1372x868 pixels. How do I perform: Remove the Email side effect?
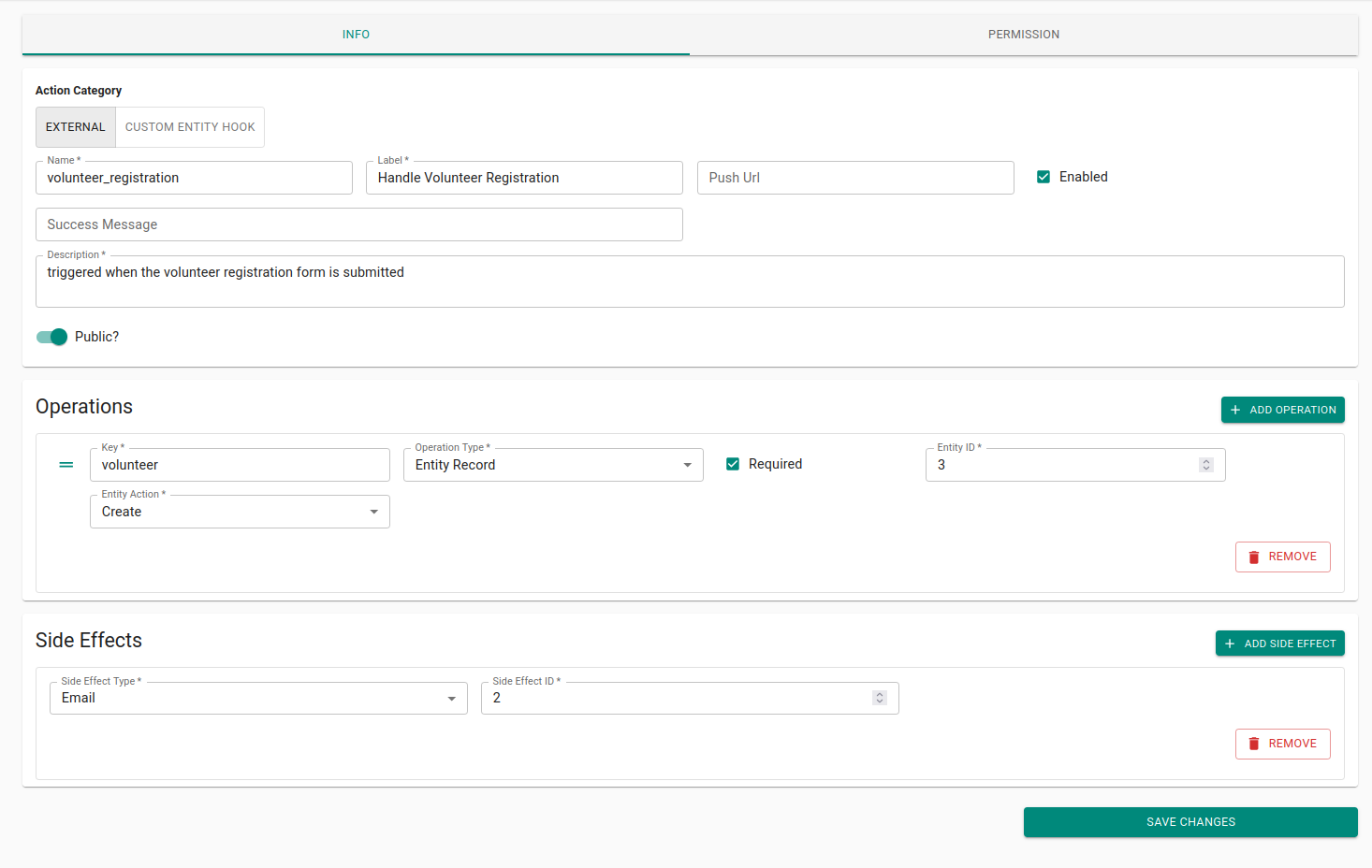coord(1282,744)
